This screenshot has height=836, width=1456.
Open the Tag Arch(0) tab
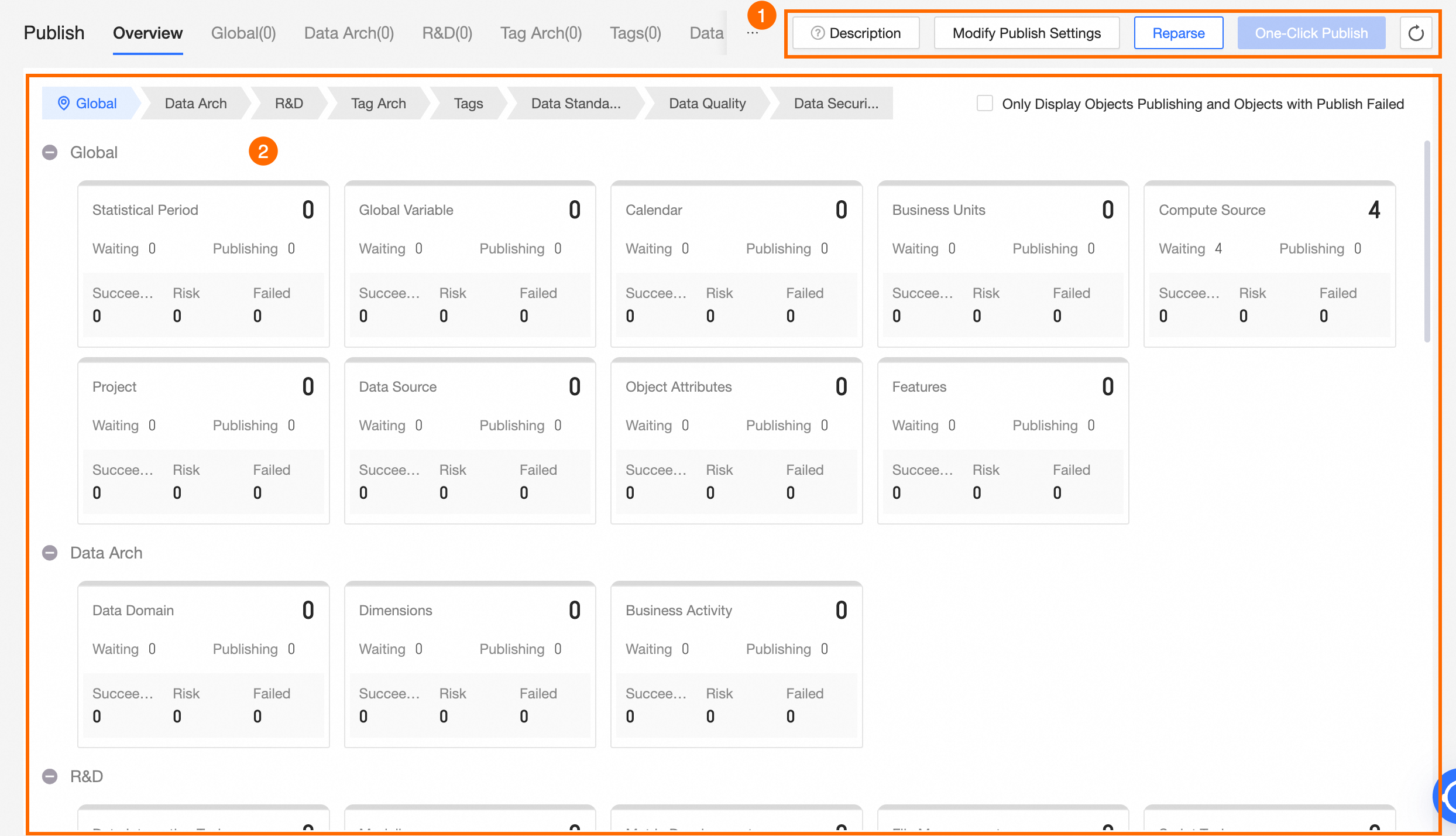coord(541,33)
